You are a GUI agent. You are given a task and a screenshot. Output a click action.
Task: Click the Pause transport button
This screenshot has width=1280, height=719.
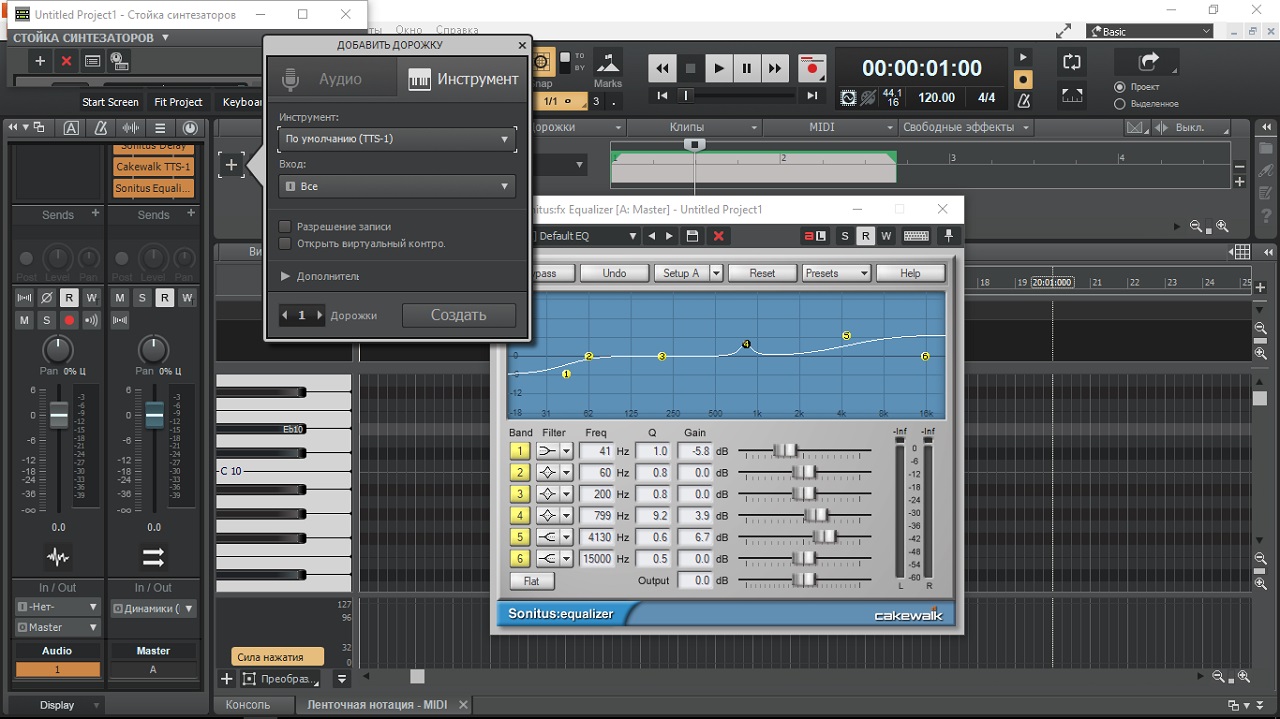point(746,68)
